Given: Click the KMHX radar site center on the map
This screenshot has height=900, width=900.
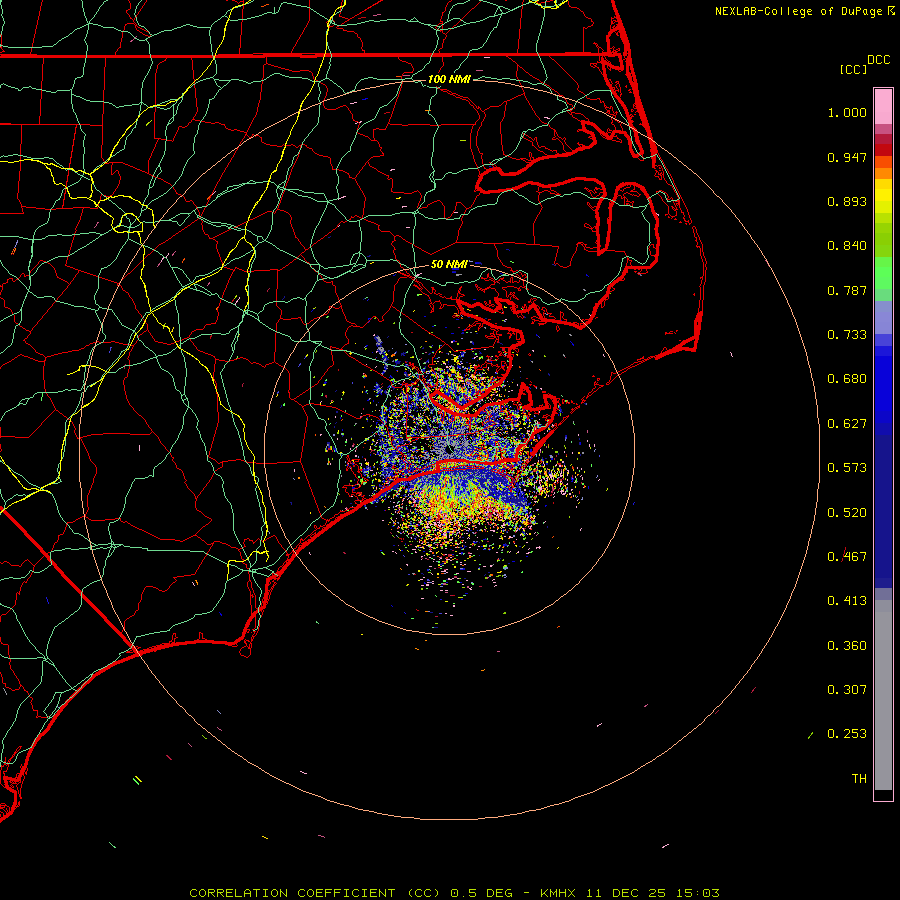Looking at the screenshot, I should [449, 449].
